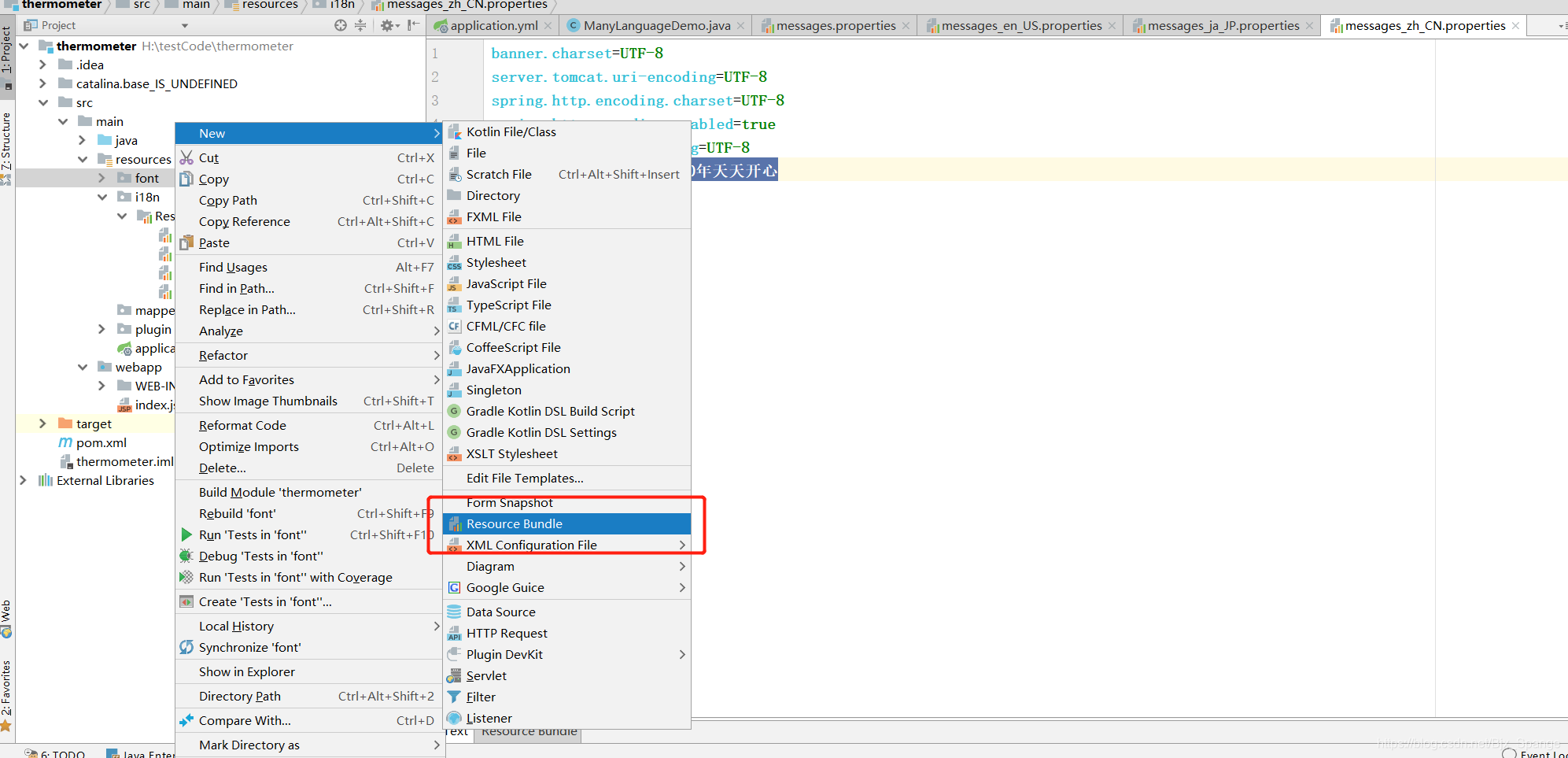Close the messages_ja_JP.properties tab
Viewport: 1568px width, 758px height.
click(1309, 26)
